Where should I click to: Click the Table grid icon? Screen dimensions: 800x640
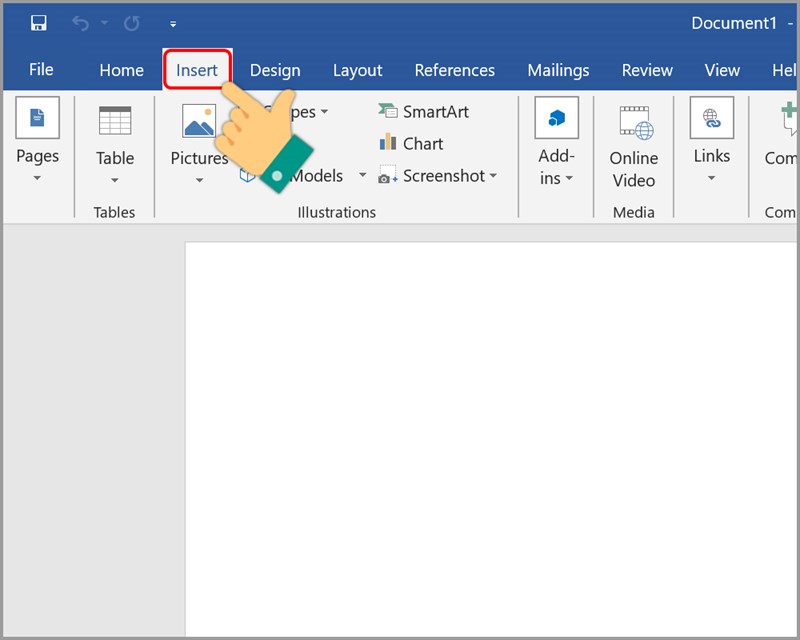click(x=115, y=120)
